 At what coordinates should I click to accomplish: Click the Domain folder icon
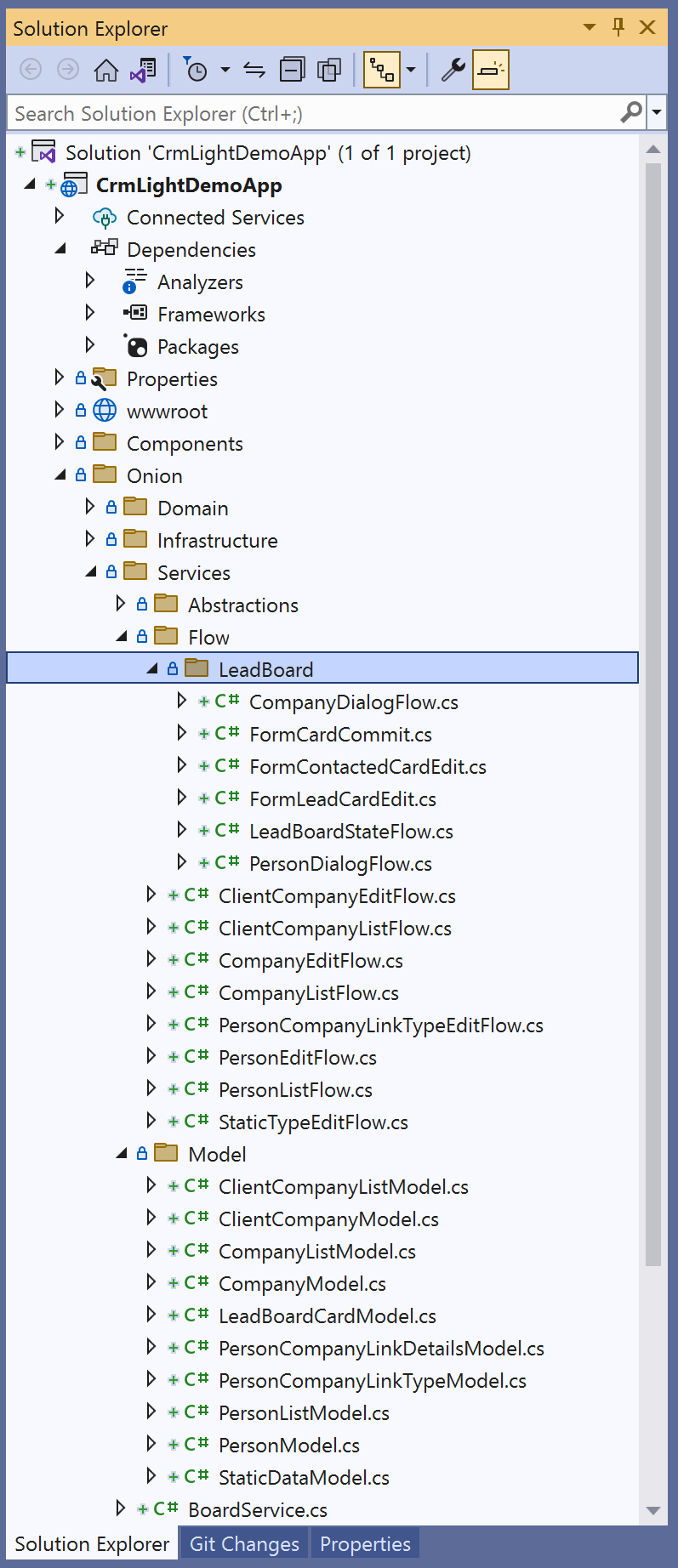[135, 507]
